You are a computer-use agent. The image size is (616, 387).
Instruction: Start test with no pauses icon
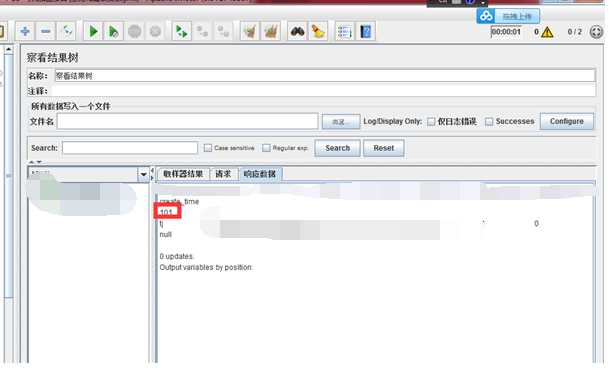(114, 31)
